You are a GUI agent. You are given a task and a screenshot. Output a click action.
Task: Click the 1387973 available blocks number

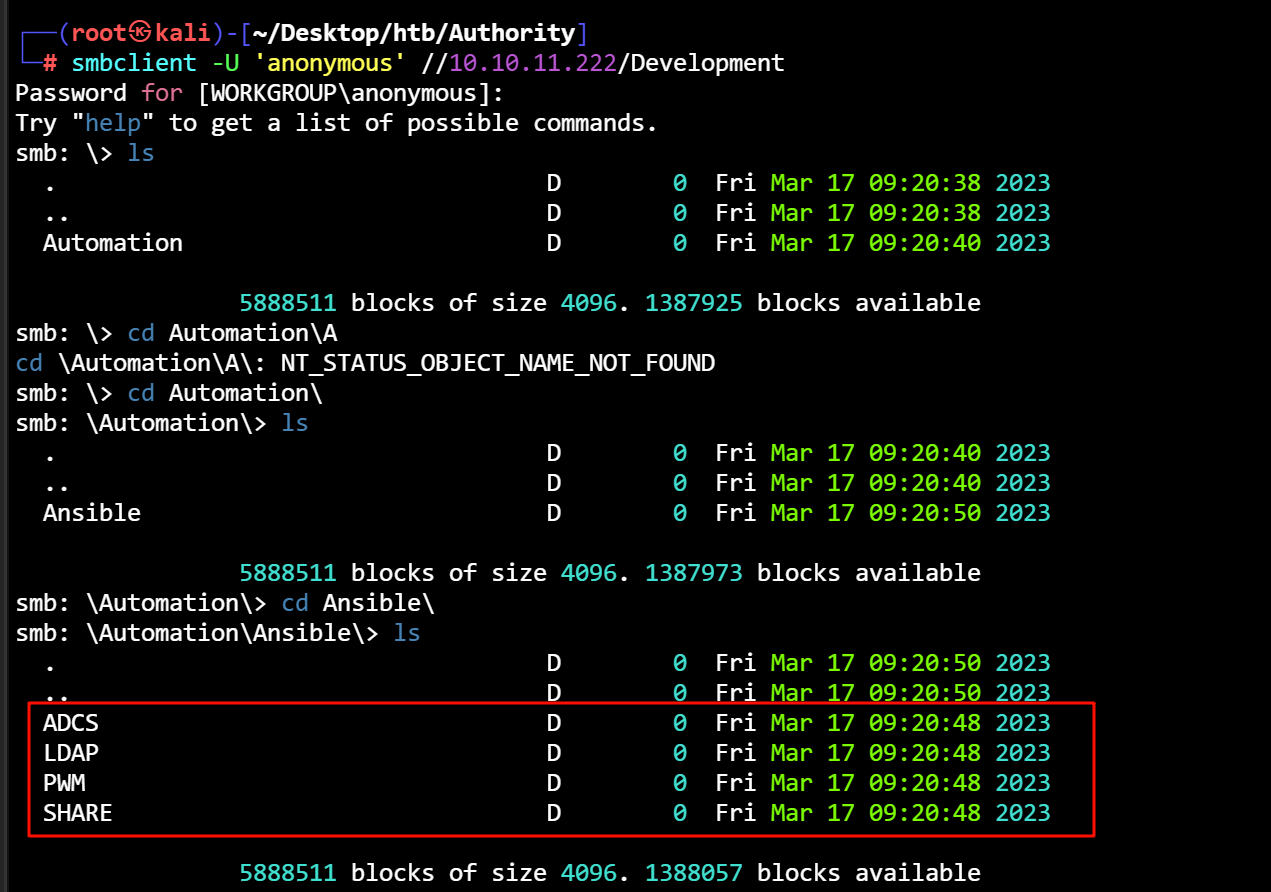click(694, 573)
